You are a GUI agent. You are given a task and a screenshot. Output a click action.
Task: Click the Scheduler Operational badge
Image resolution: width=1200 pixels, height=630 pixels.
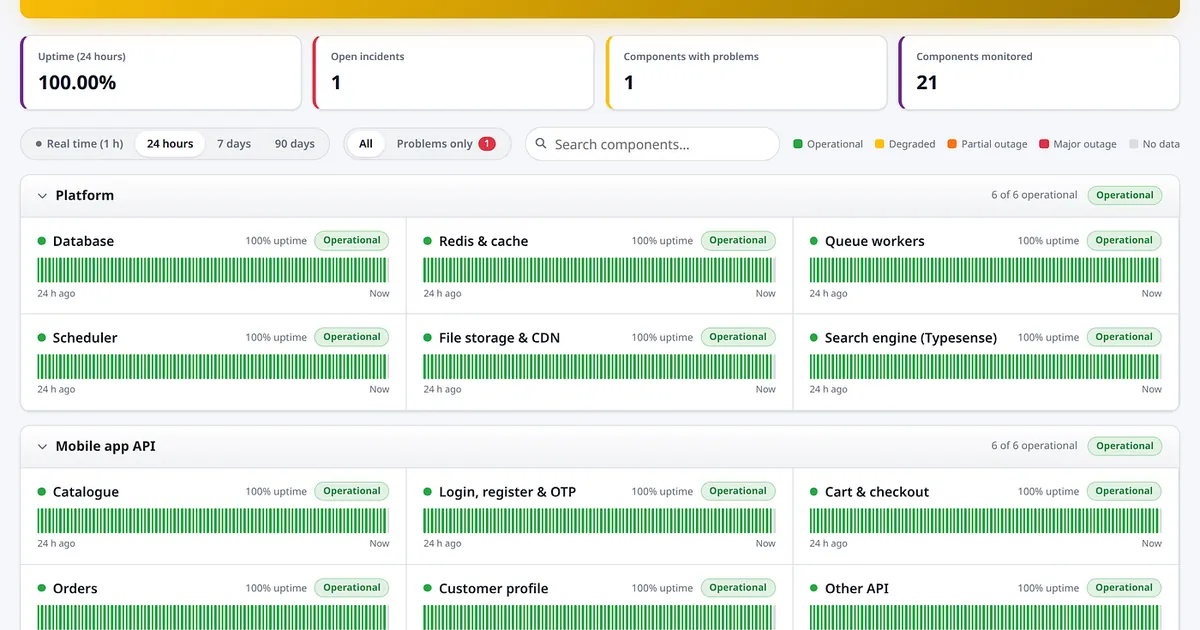tap(352, 337)
